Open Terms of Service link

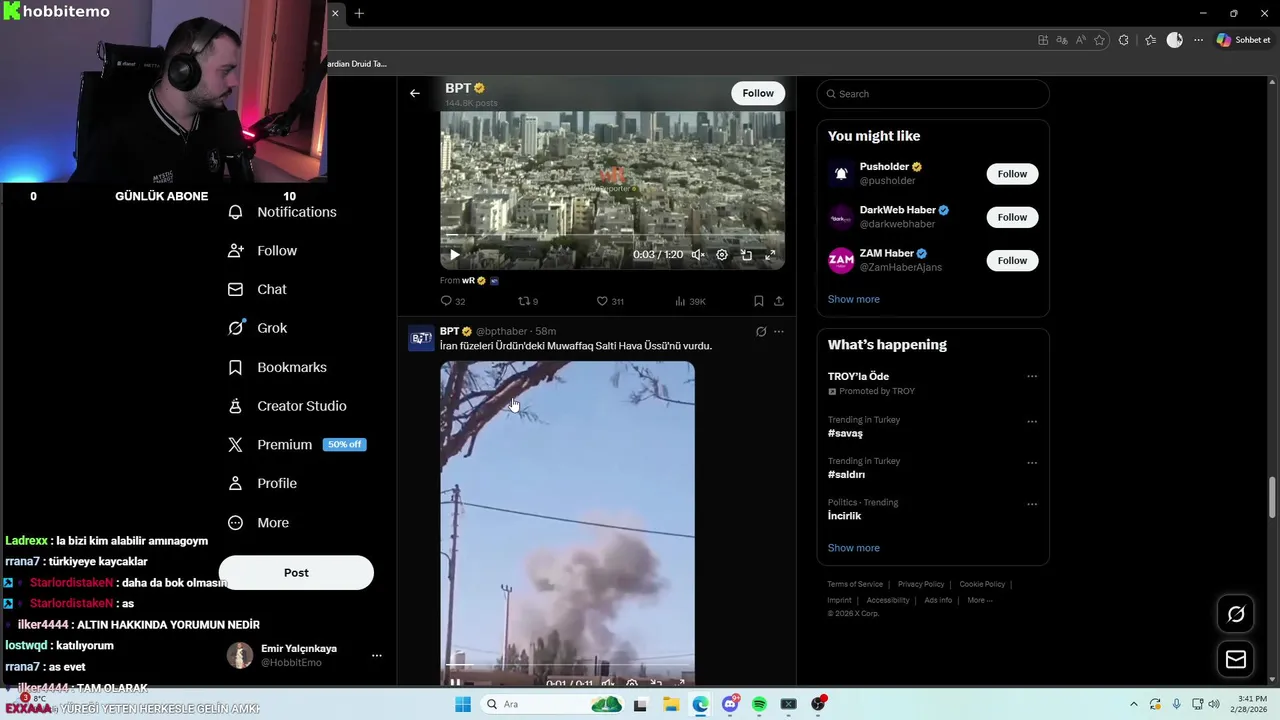click(855, 584)
